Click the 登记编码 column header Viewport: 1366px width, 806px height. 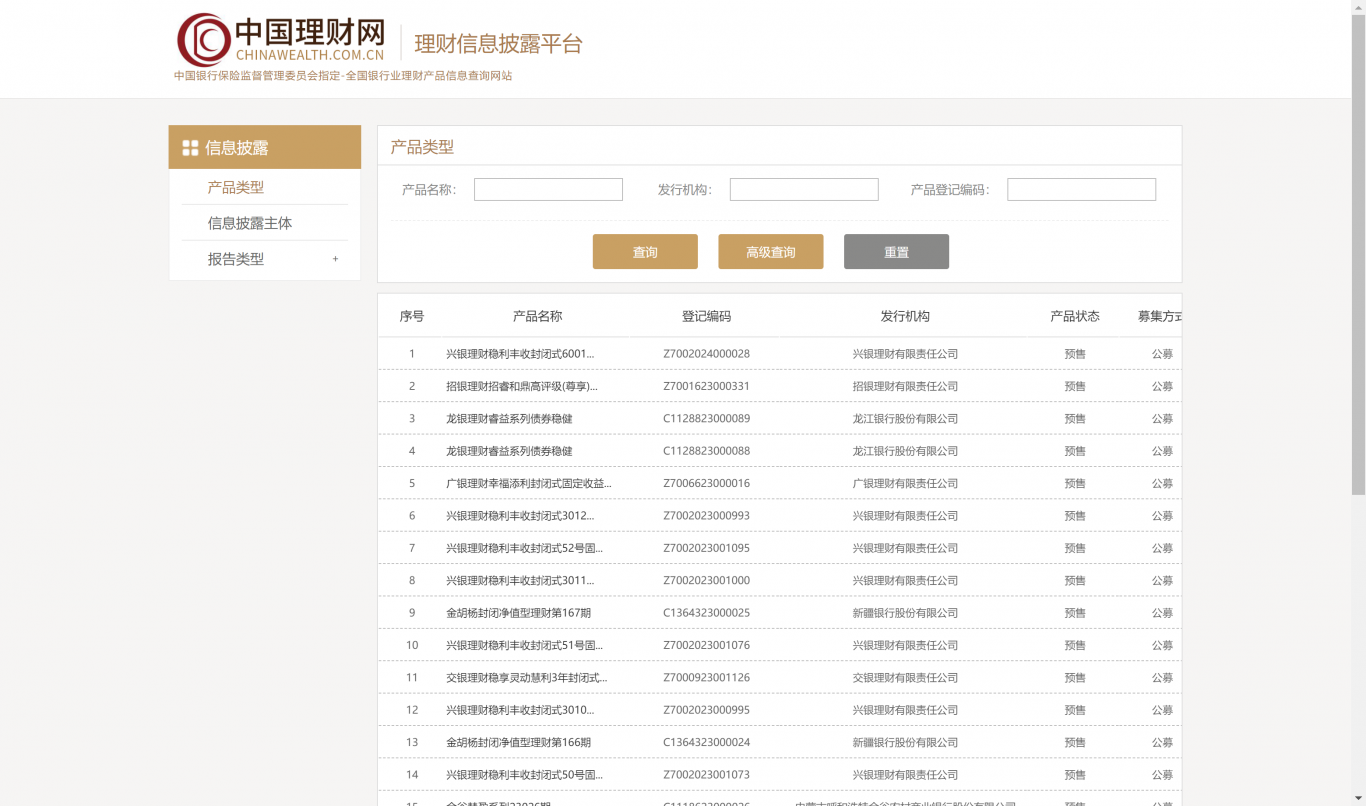tap(707, 316)
